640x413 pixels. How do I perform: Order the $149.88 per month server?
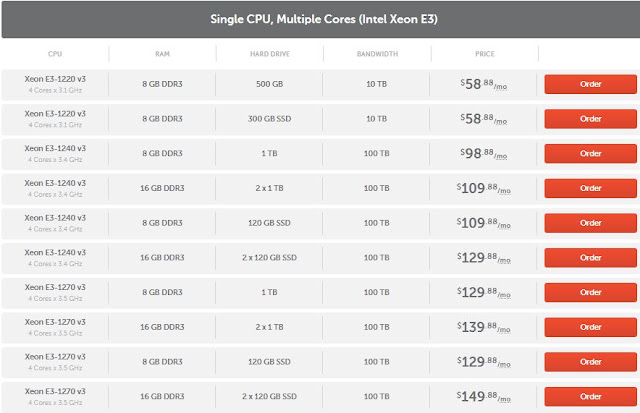[590, 396]
